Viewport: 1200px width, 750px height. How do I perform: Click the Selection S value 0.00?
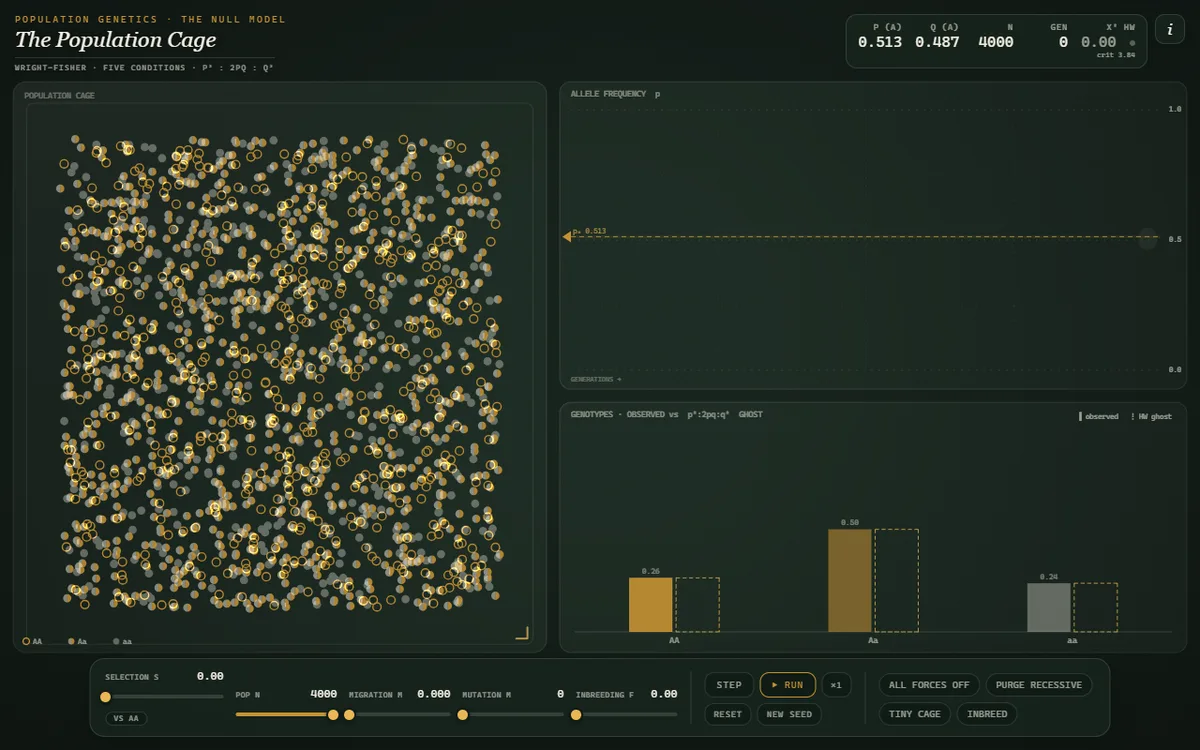pos(210,677)
